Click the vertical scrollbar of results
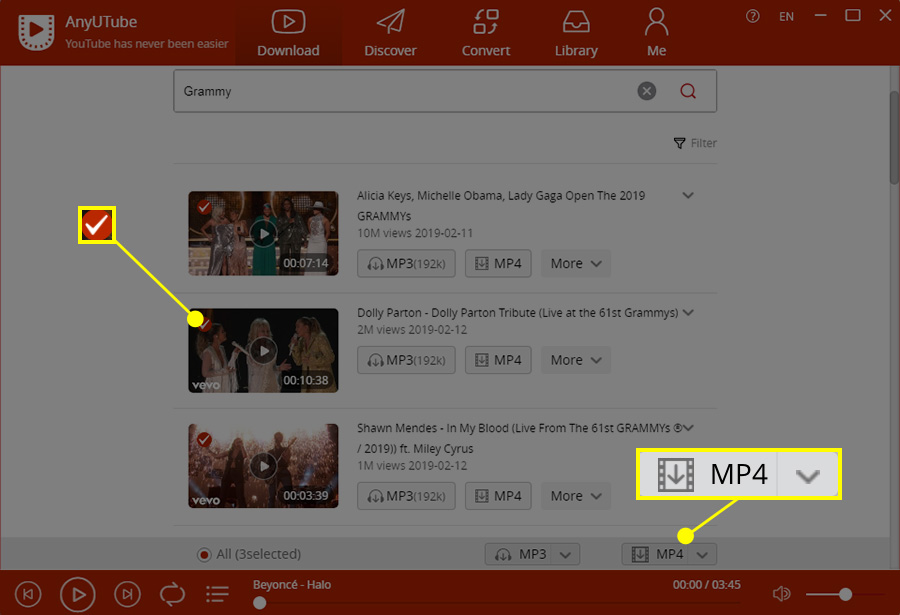Screen dimensions: 900x615 click(894, 137)
